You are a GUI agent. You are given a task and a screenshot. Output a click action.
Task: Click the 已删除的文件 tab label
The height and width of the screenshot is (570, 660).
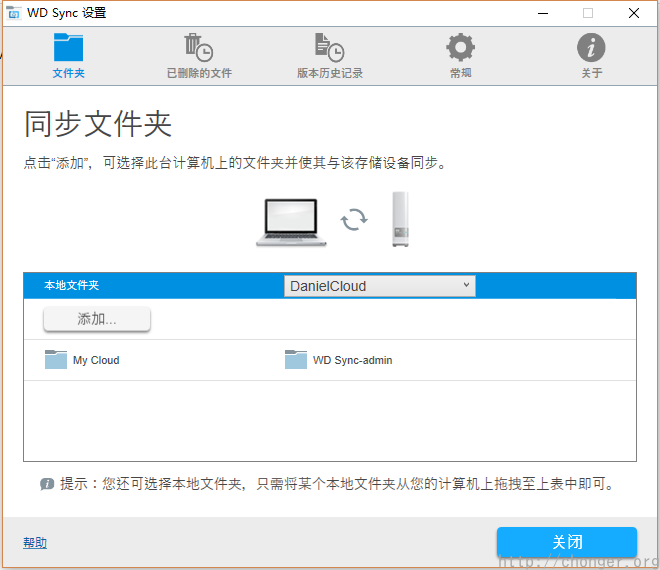coord(199,73)
